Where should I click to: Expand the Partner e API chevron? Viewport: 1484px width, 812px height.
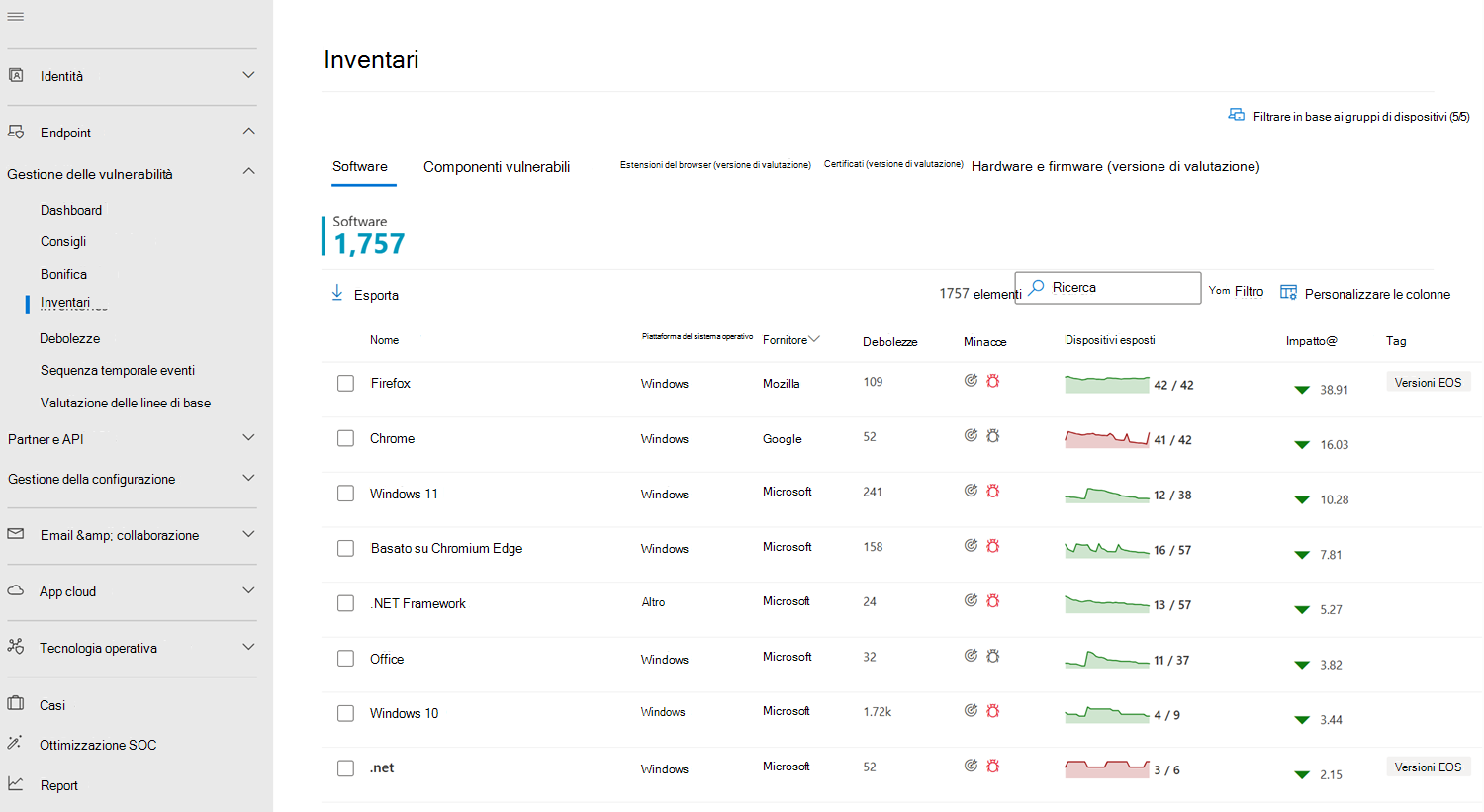[248, 437]
